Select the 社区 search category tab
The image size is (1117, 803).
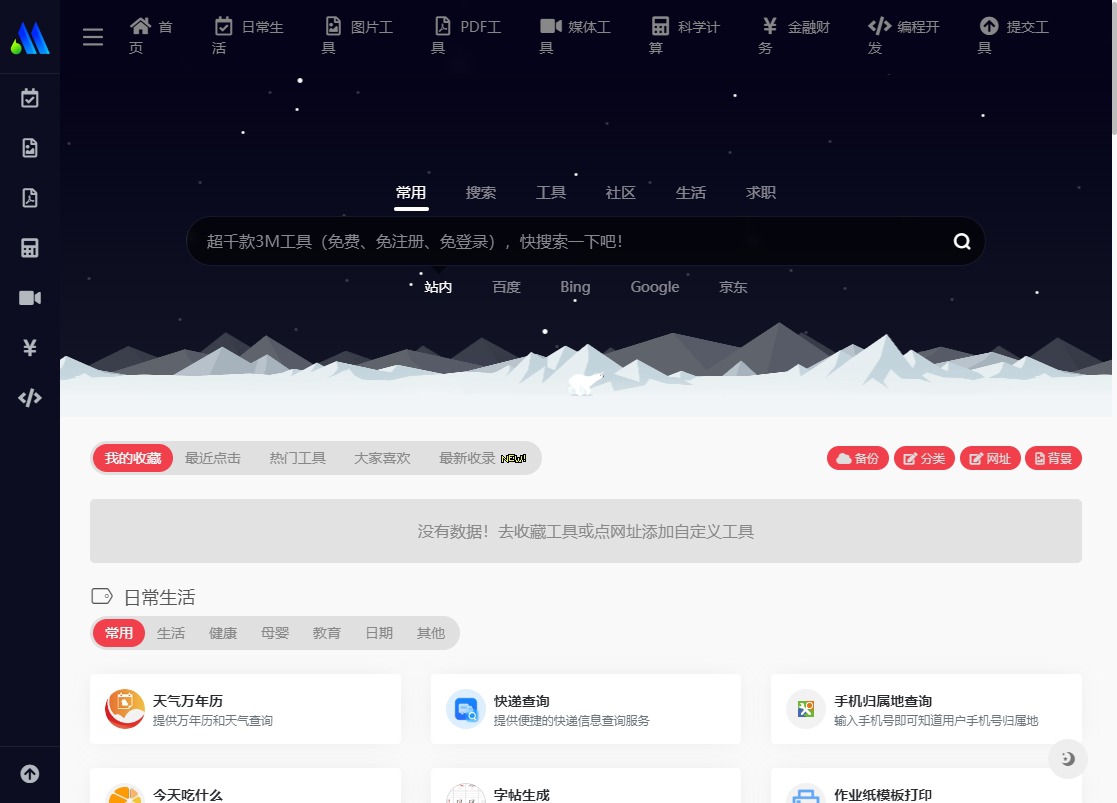coord(620,193)
